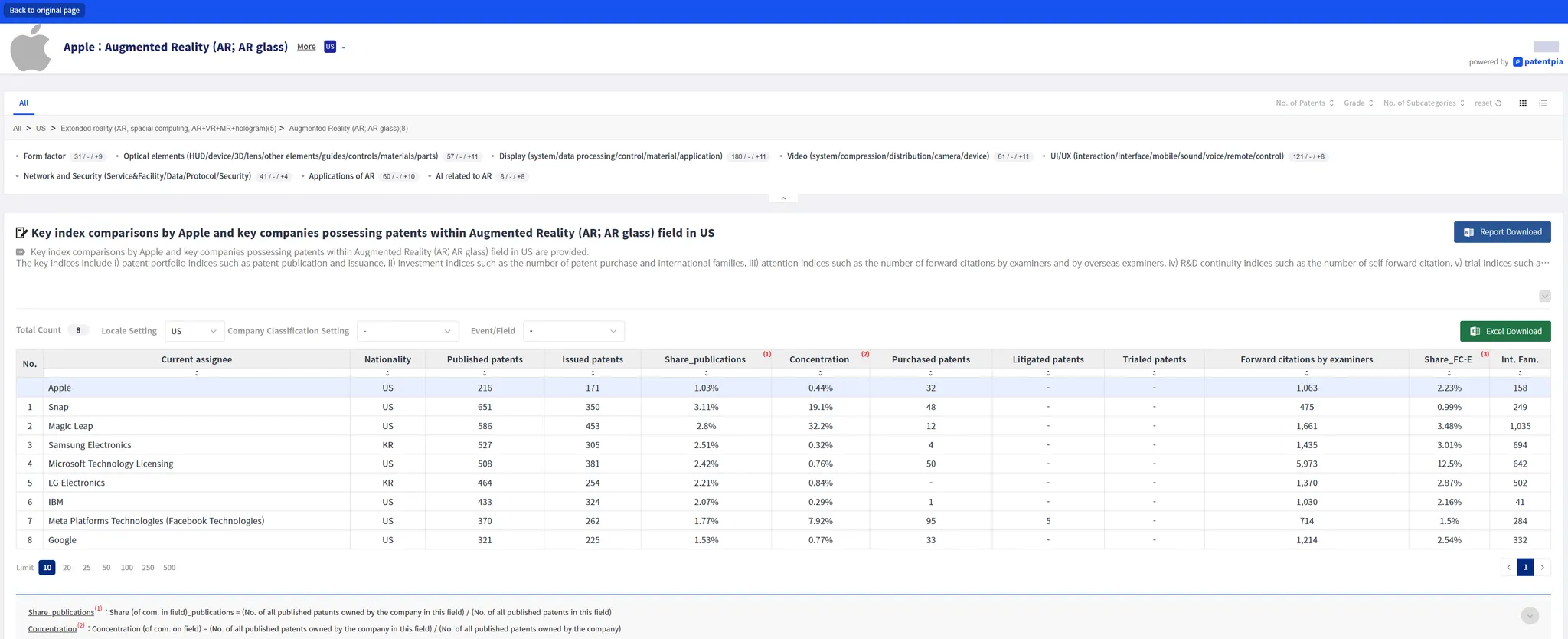Open the patentpia logo link
The width and height of the screenshot is (1568, 639).
point(1538,62)
